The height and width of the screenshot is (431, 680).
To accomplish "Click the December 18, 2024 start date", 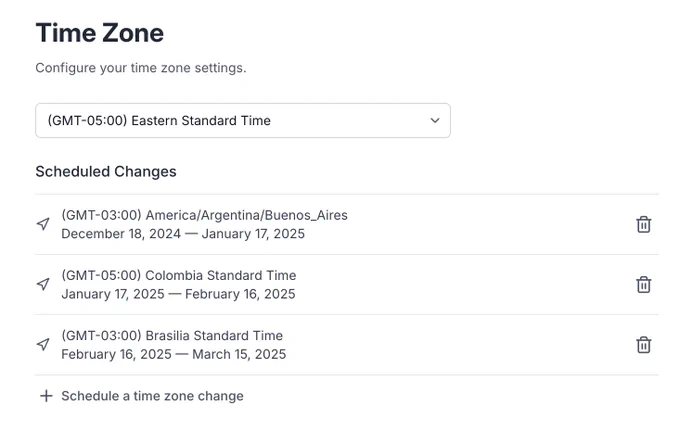I will coord(121,234).
